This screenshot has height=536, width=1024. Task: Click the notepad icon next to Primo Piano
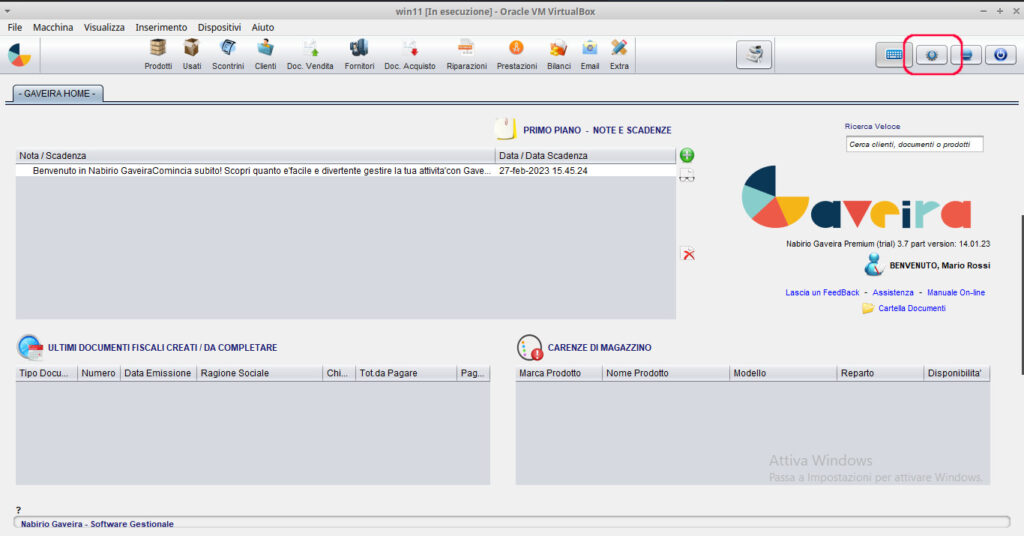point(505,129)
